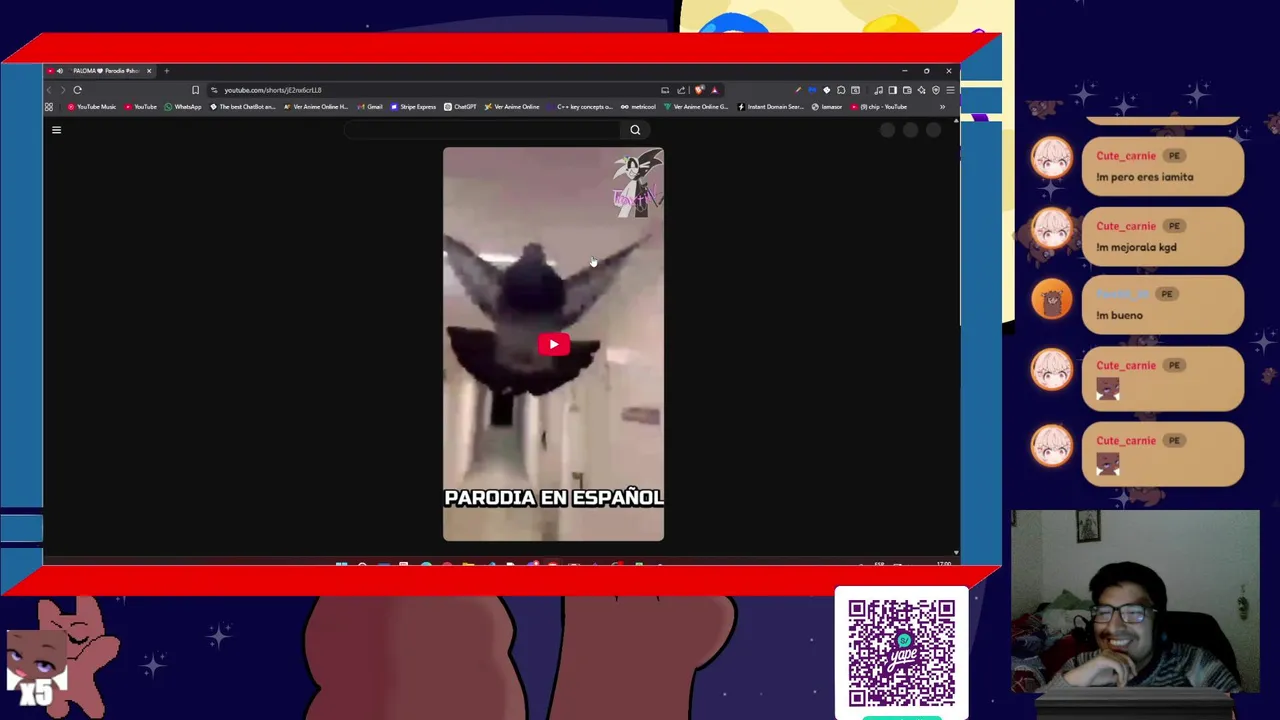Viewport: 1280px width, 720px height.
Task: Open the Instant Domain Search bookmark
Action: click(x=771, y=107)
